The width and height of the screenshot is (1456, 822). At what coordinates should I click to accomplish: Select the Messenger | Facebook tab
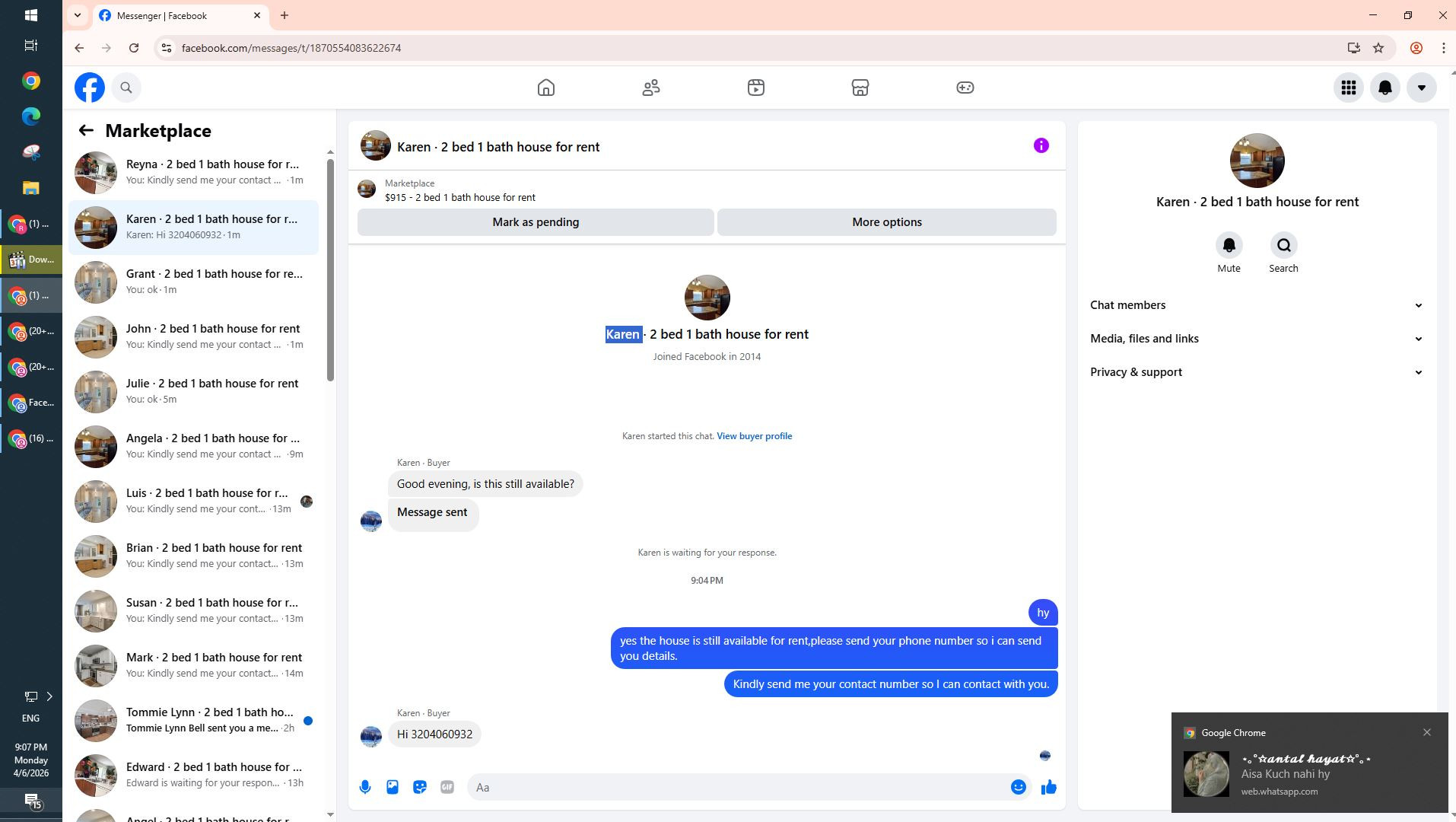pyautogui.click(x=180, y=15)
